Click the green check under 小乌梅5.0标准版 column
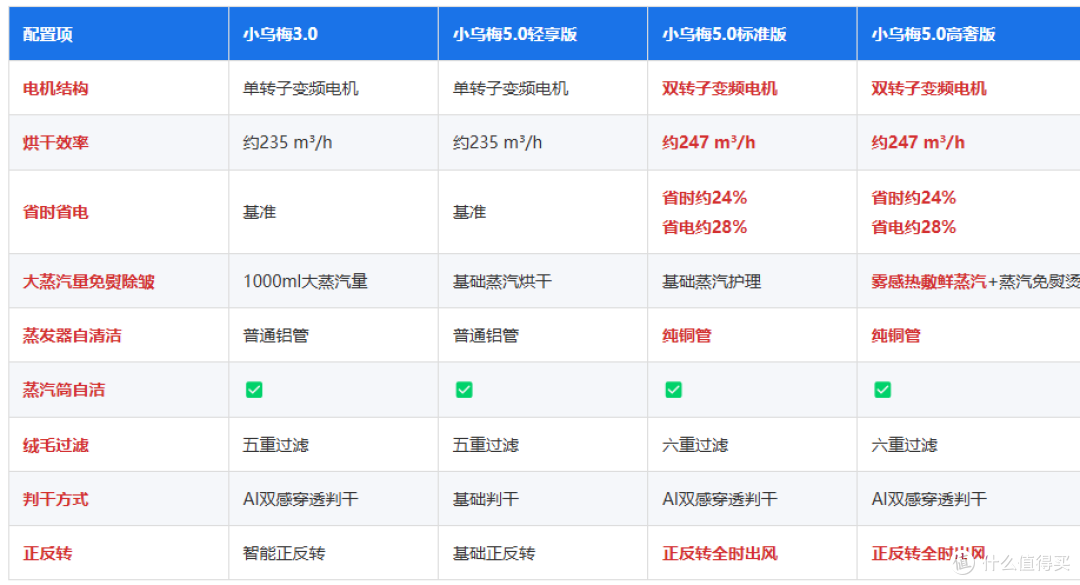The image size is (1080, 585). tap(674, 390)
